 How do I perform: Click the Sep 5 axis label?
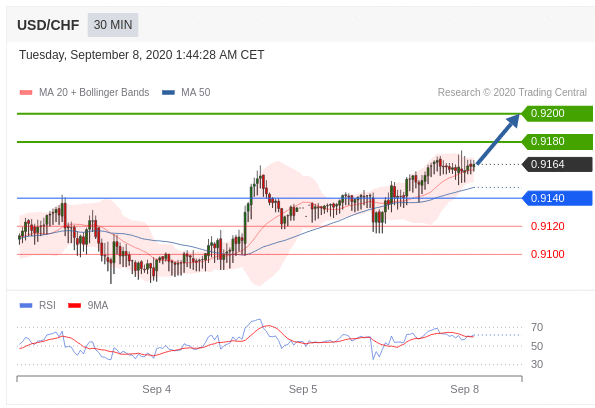pos(303,389)
